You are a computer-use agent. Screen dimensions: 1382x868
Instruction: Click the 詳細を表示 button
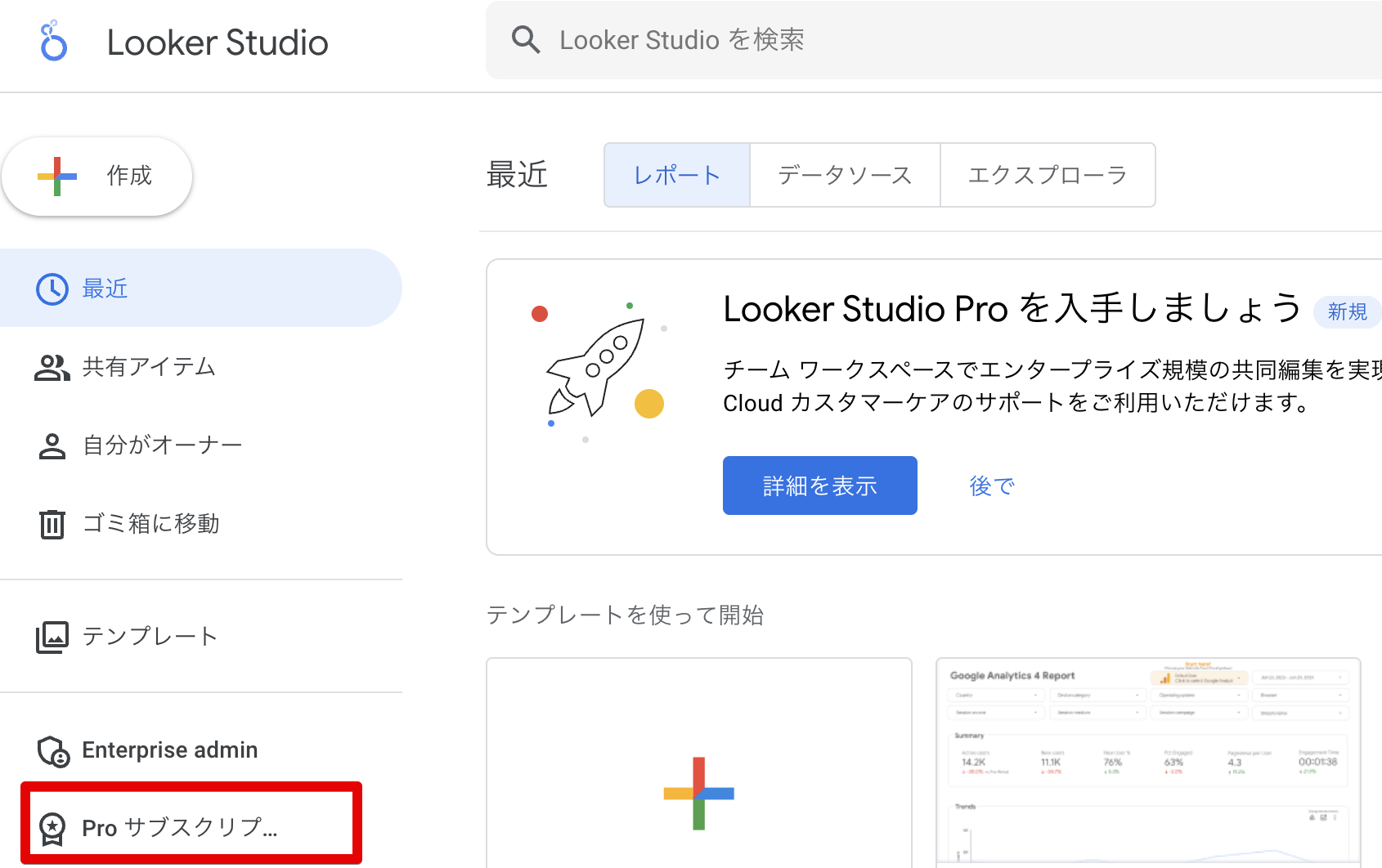point(819,485)
